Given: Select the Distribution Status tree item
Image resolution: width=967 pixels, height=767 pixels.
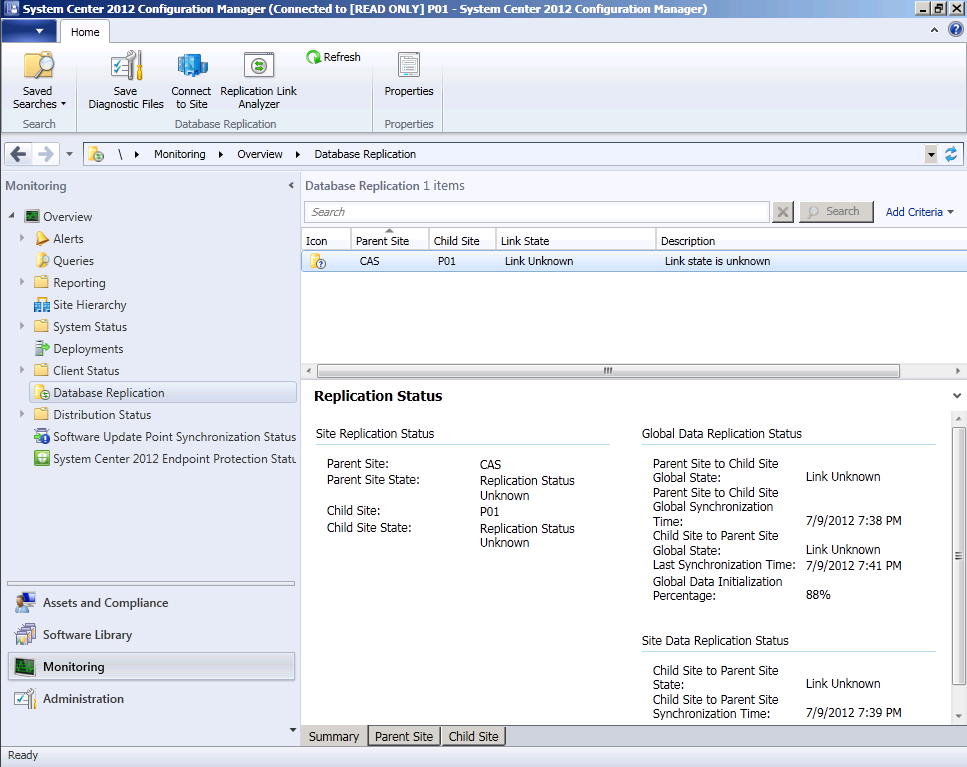Looking at the screenshot, I should 102,415.
